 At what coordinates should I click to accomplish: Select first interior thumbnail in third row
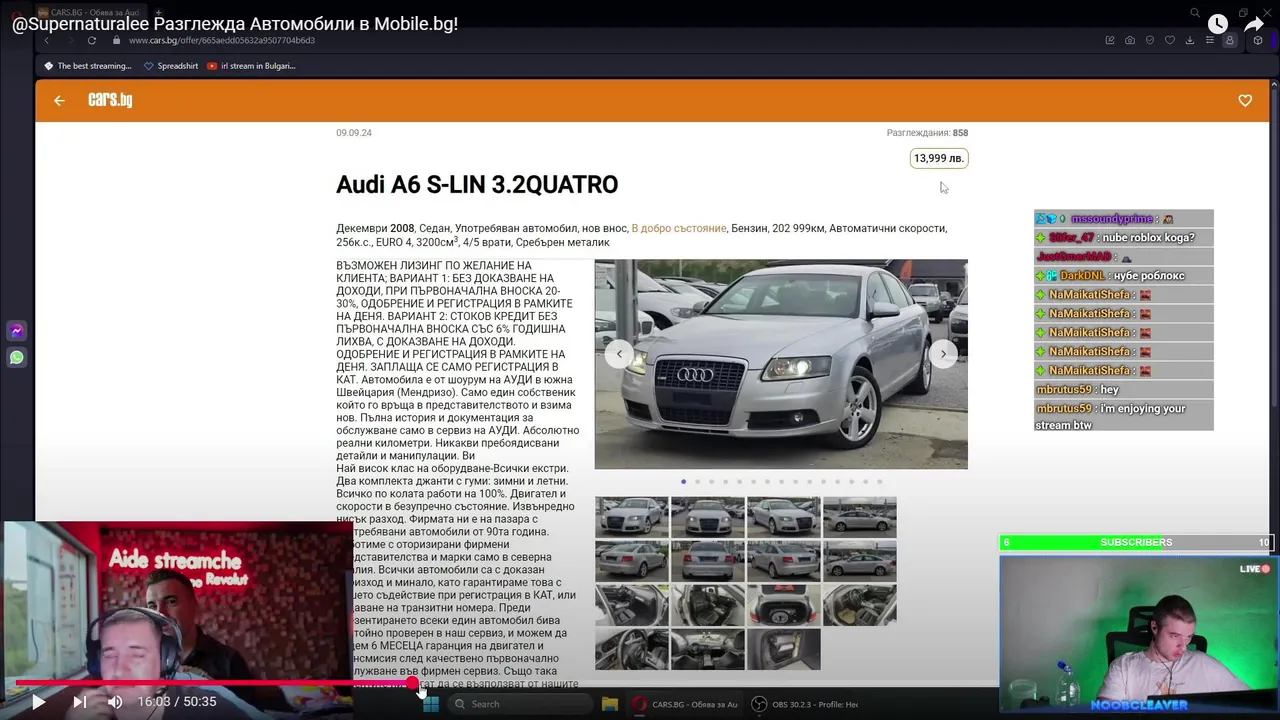coord(632,605)
